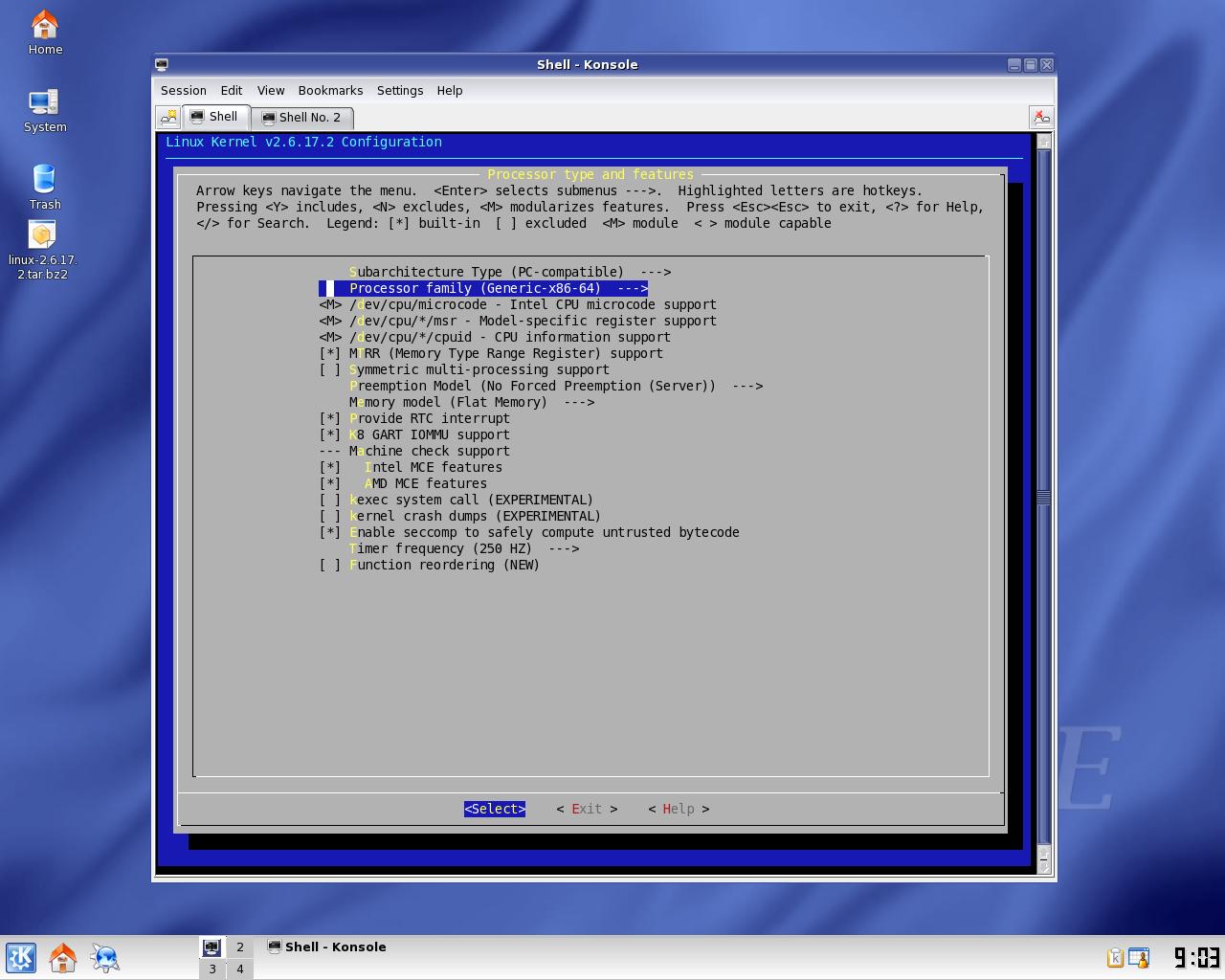The height and width of the screenshot is (980, 1225).
Task: Toggle Provide RTC interrupt option
Action: pos(414,418)
